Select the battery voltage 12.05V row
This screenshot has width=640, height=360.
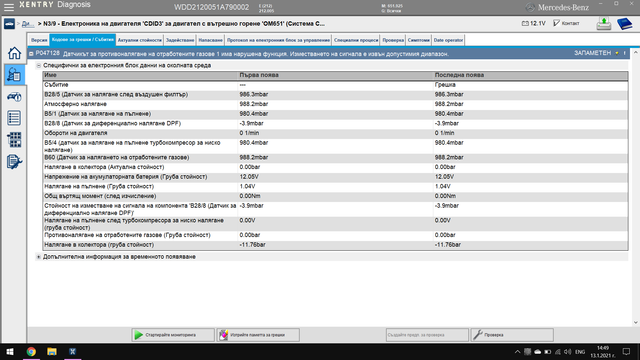335,177
